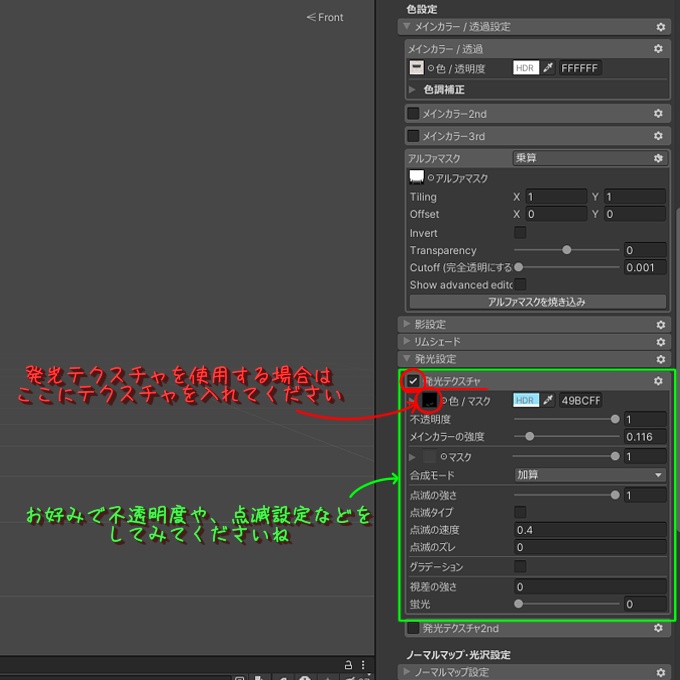Expand the リムシェード section
This screenshot has height=680, width=680.
pos(406,341)
